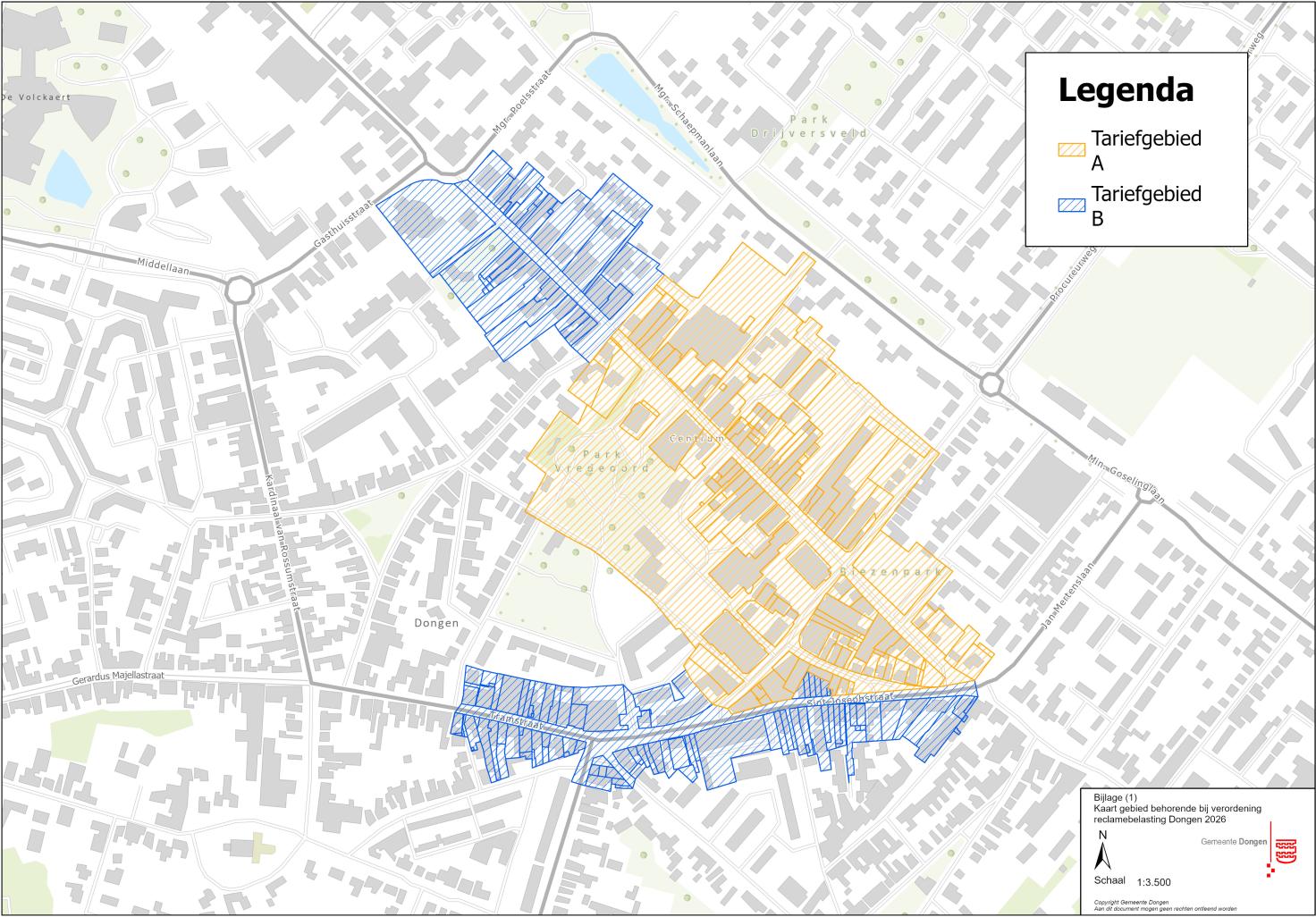
Task: Click the Gemeente Dongen coat of arms logo
Action: pyautogui.click(x=1284, y=850)
